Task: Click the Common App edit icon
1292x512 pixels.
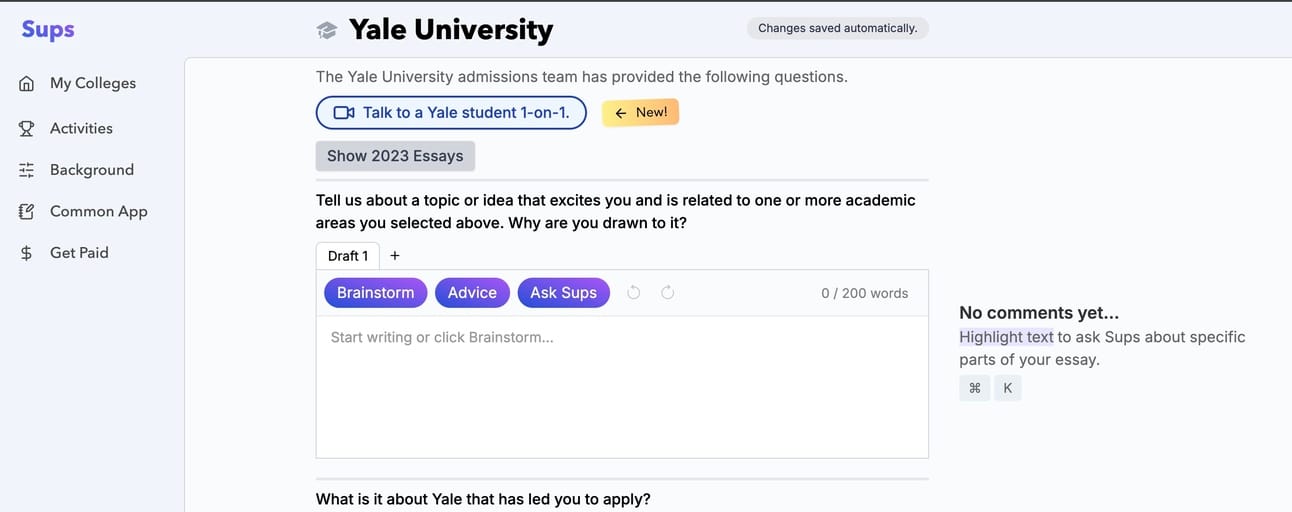Action: 27,211
